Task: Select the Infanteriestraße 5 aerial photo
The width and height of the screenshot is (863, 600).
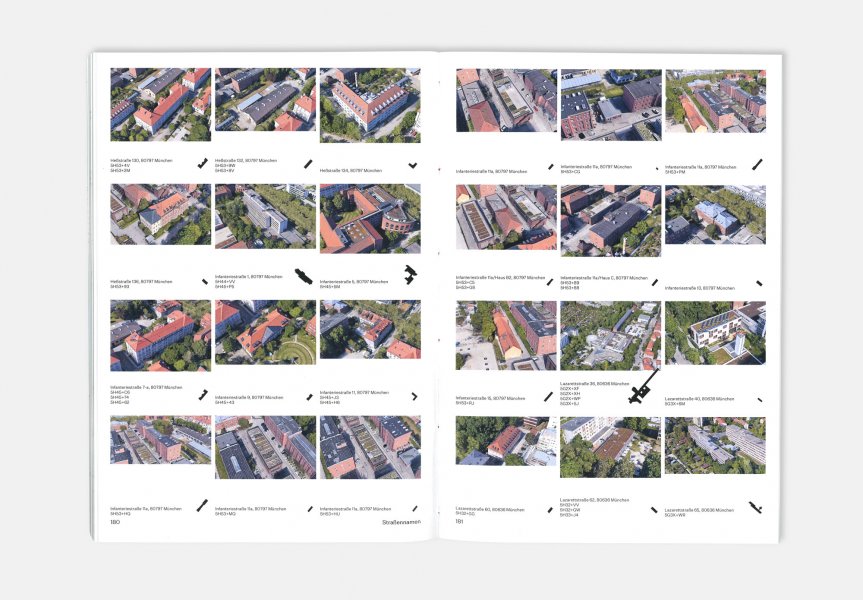Action: [370, 218]
